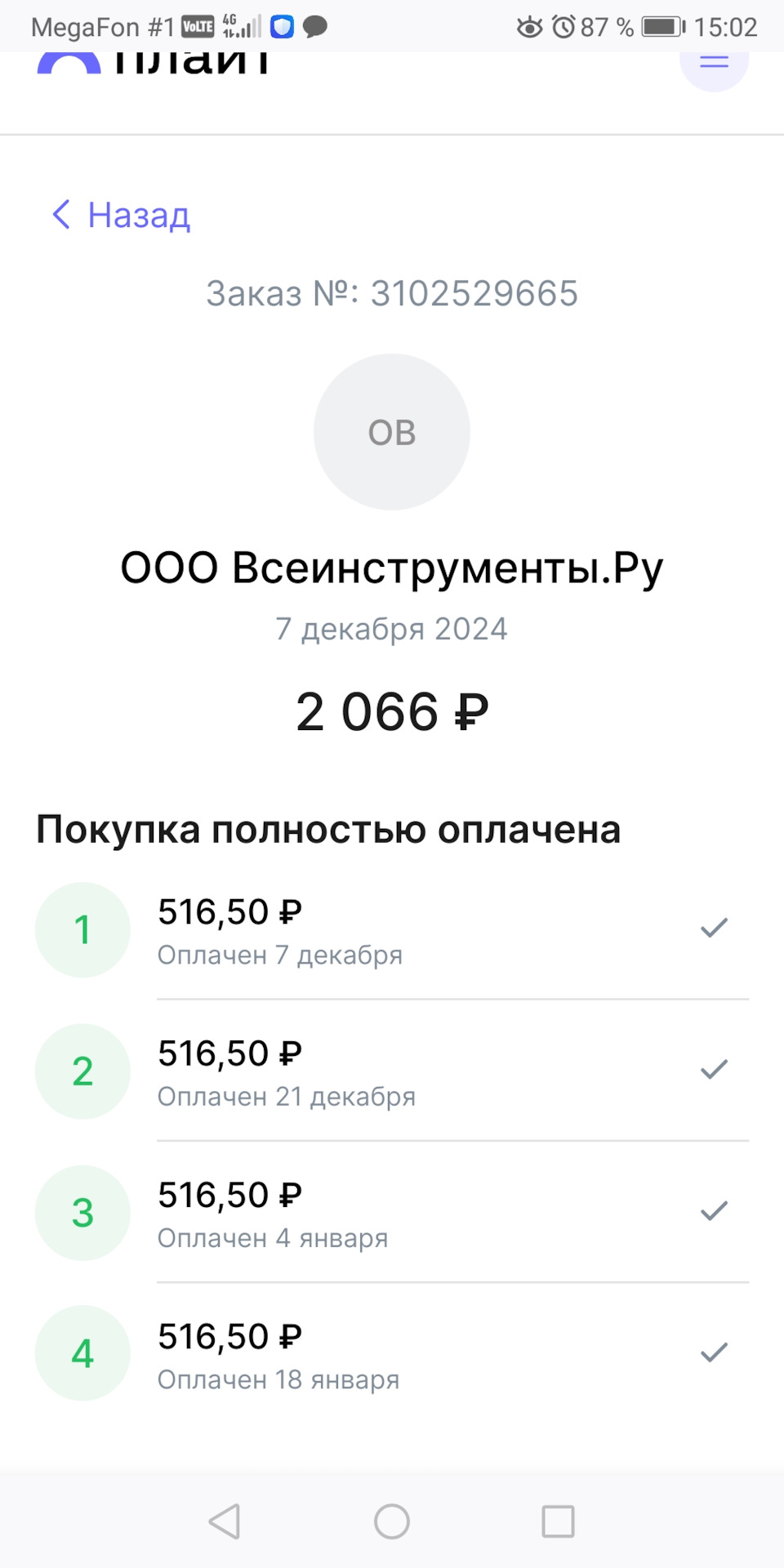Screen dimensions: 784x1568
Task: Tap the green circle numbered 4
Action: 82,1353
